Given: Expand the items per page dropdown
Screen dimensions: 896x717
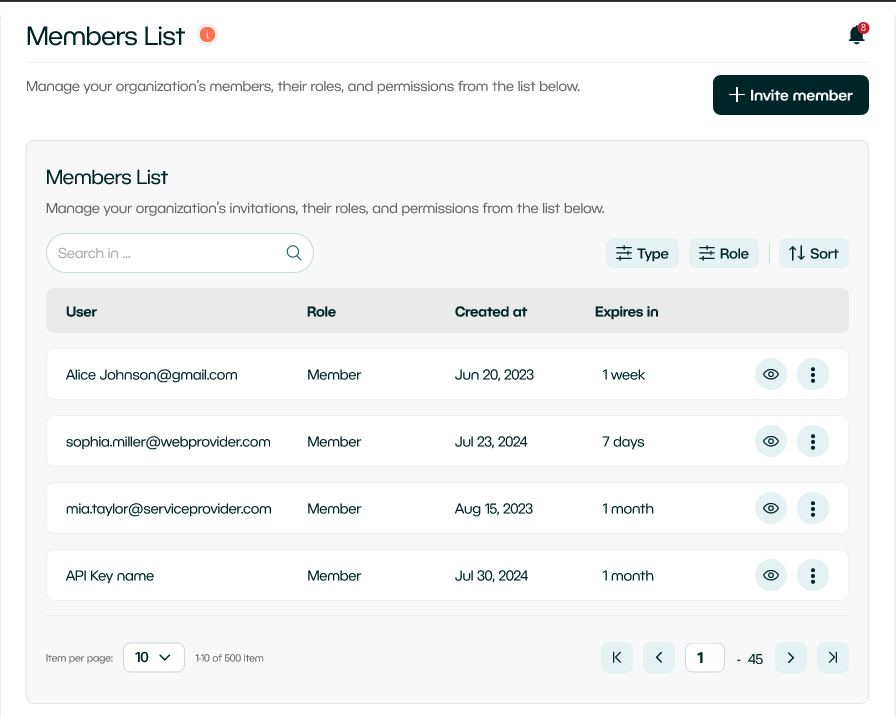Looking at the screenshot, I should pyautogui.click(x=154, y=658).
